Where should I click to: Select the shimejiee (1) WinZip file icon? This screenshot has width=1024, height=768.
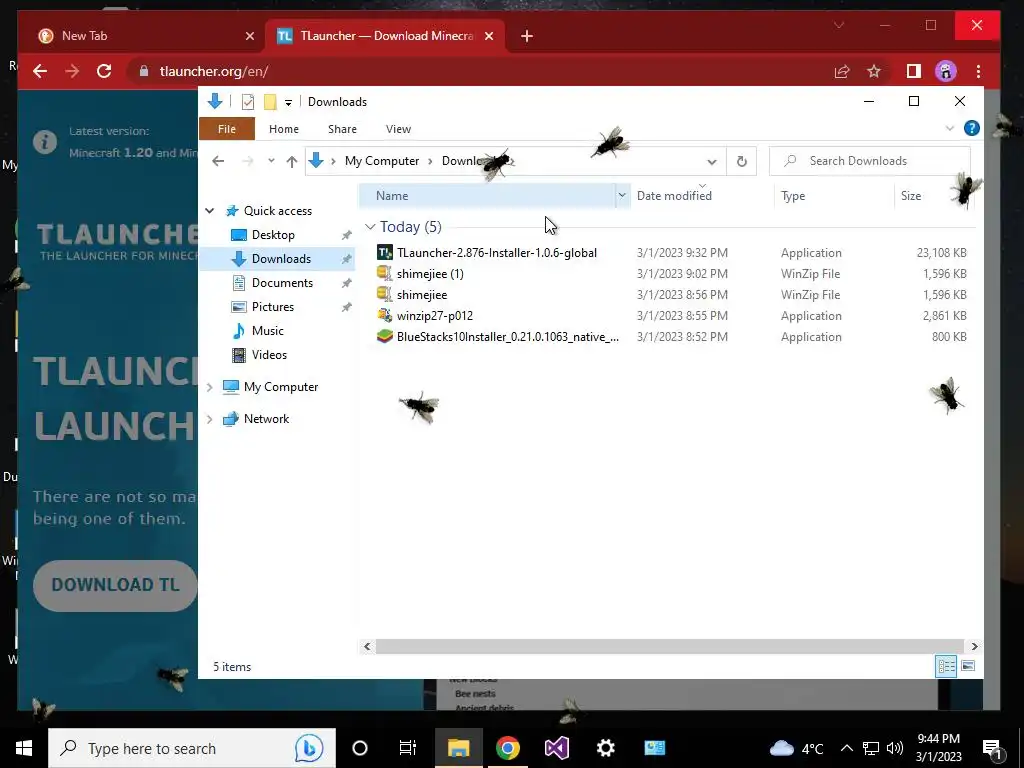[x=385, y=274]
